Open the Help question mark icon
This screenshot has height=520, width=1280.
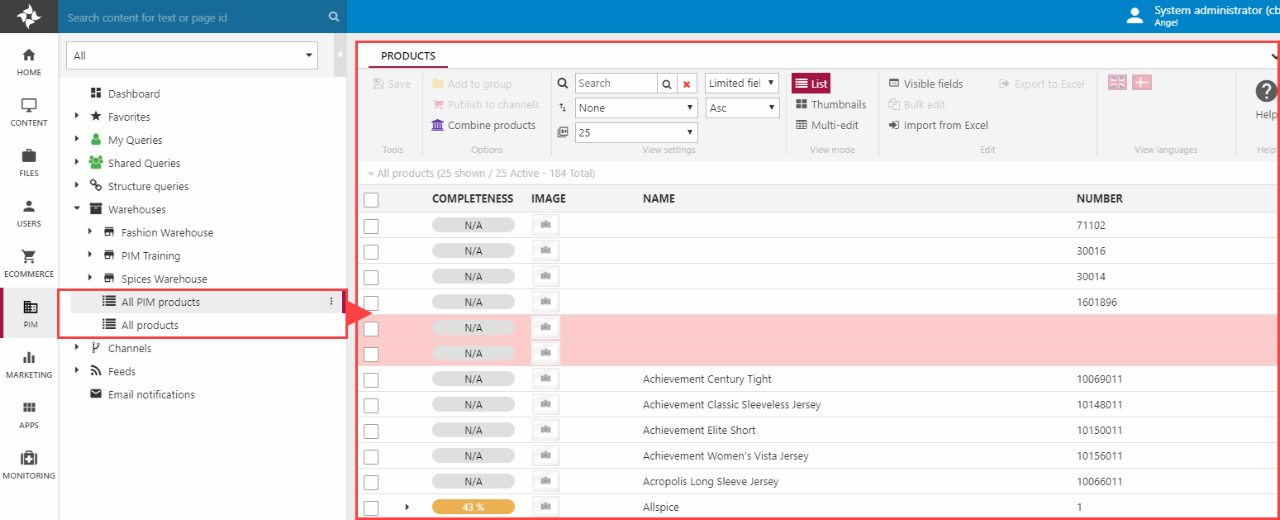pos(1266,91)
